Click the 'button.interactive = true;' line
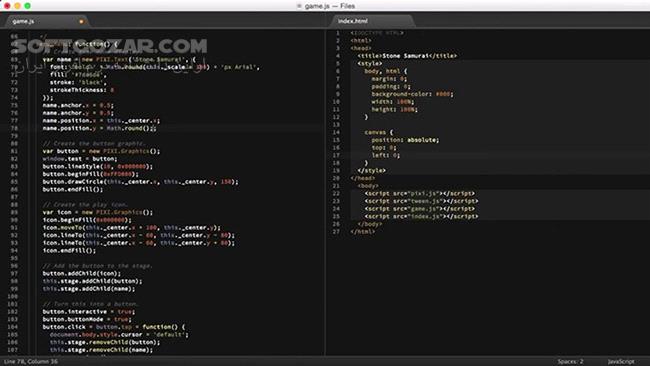This screenshot has width=650, height=366. coord(89,312)
